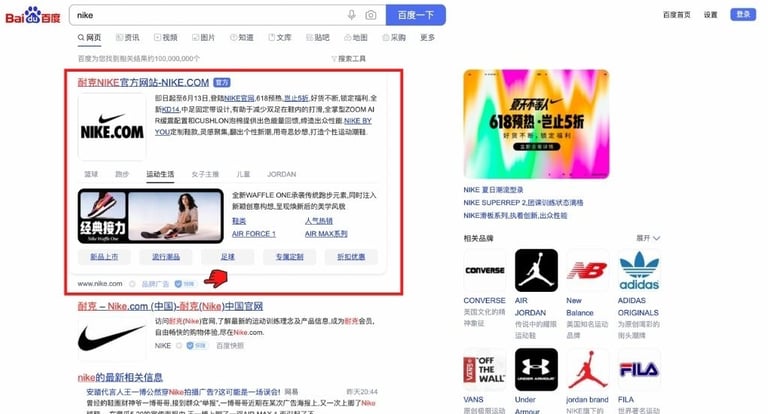Click the 专属定制 button

tap(289, 257)
